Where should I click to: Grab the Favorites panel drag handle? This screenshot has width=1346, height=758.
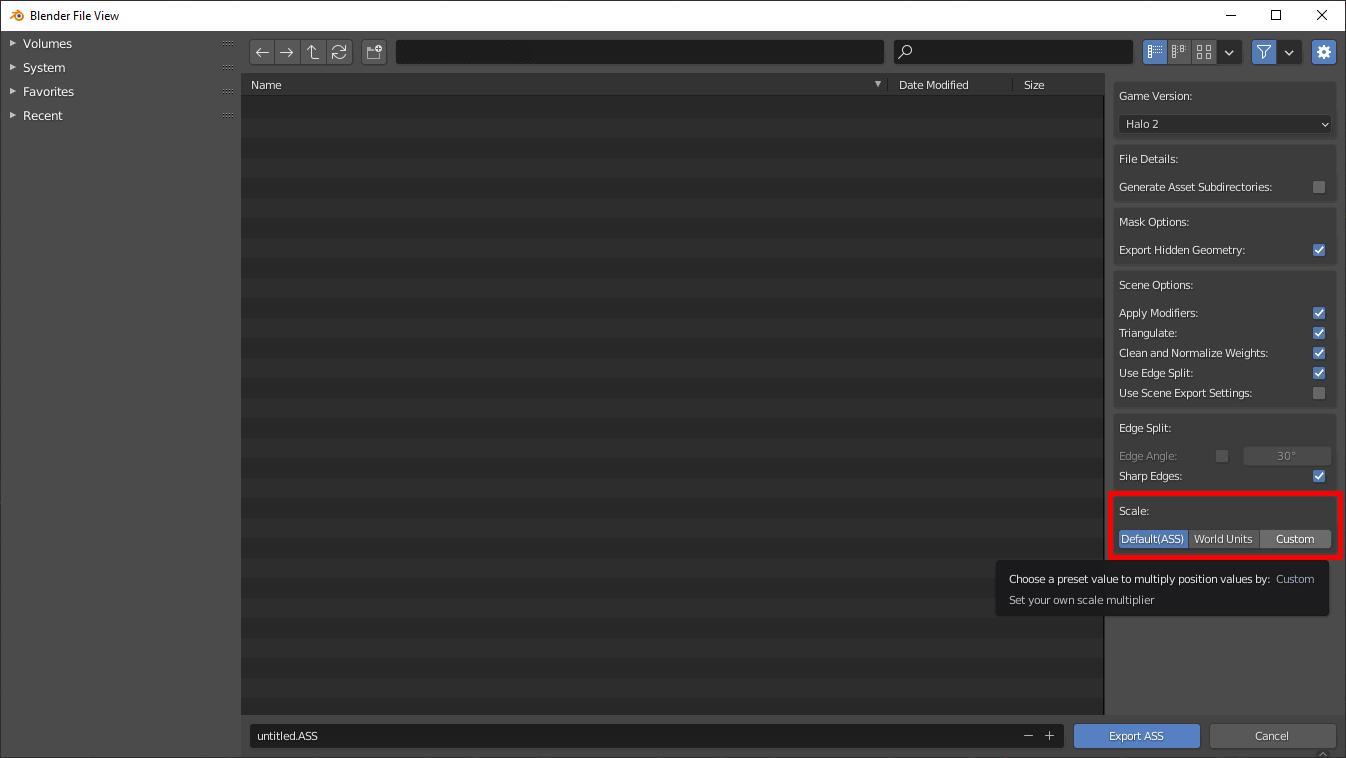228,91
